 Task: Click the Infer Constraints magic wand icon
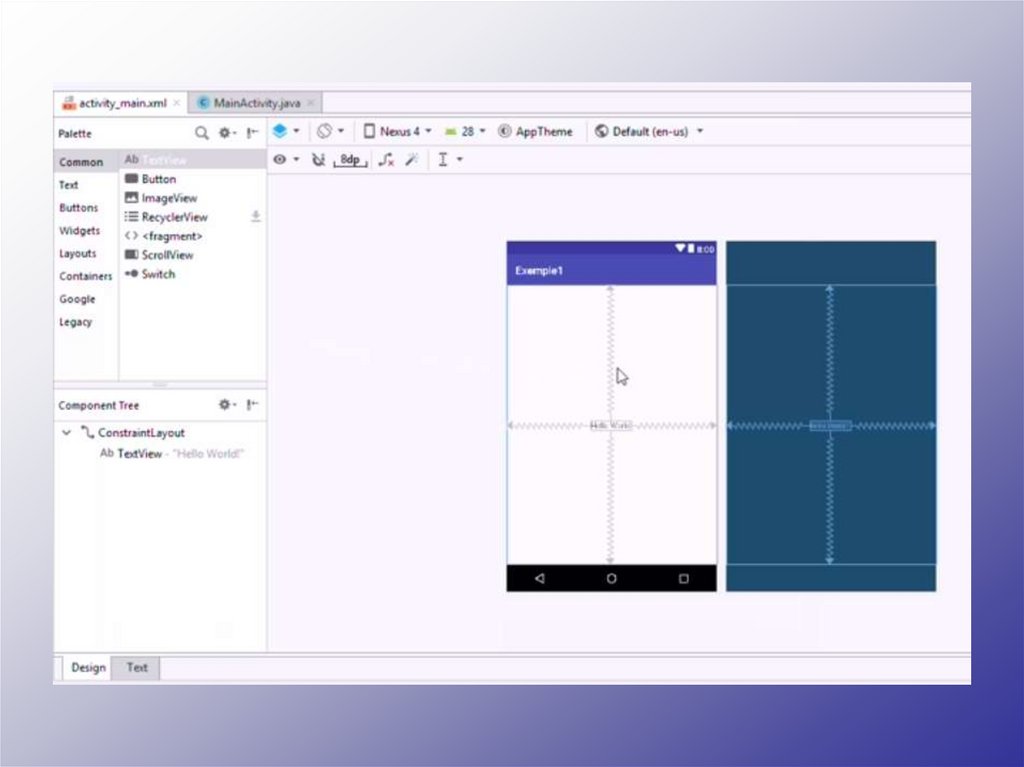click(411, 160)
